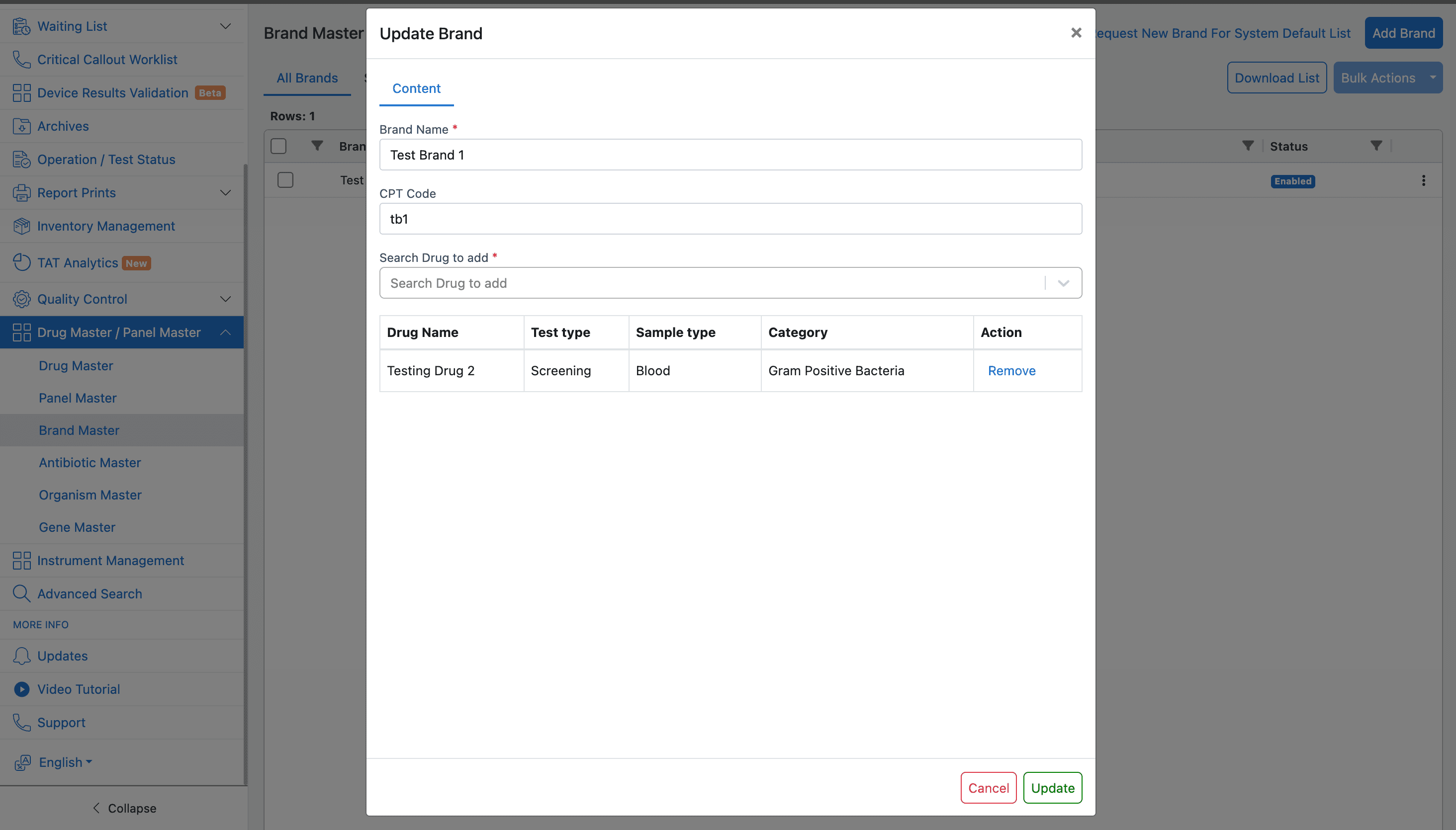Viewport: 1456px width, 830px height.
Task: Click the Add Brand button
Action: [1403, 33]
